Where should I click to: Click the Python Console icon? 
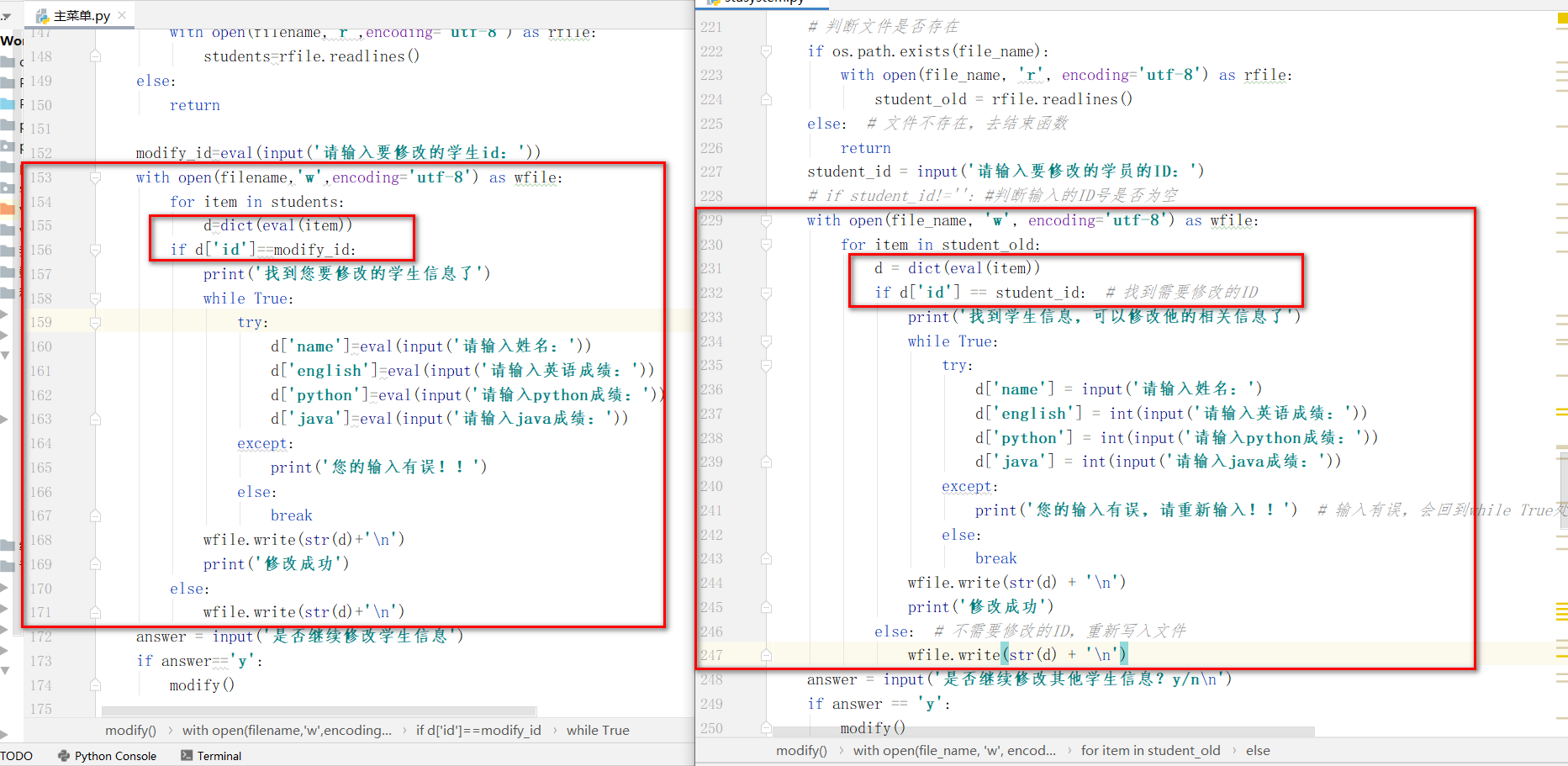click(x=64, y=756)
